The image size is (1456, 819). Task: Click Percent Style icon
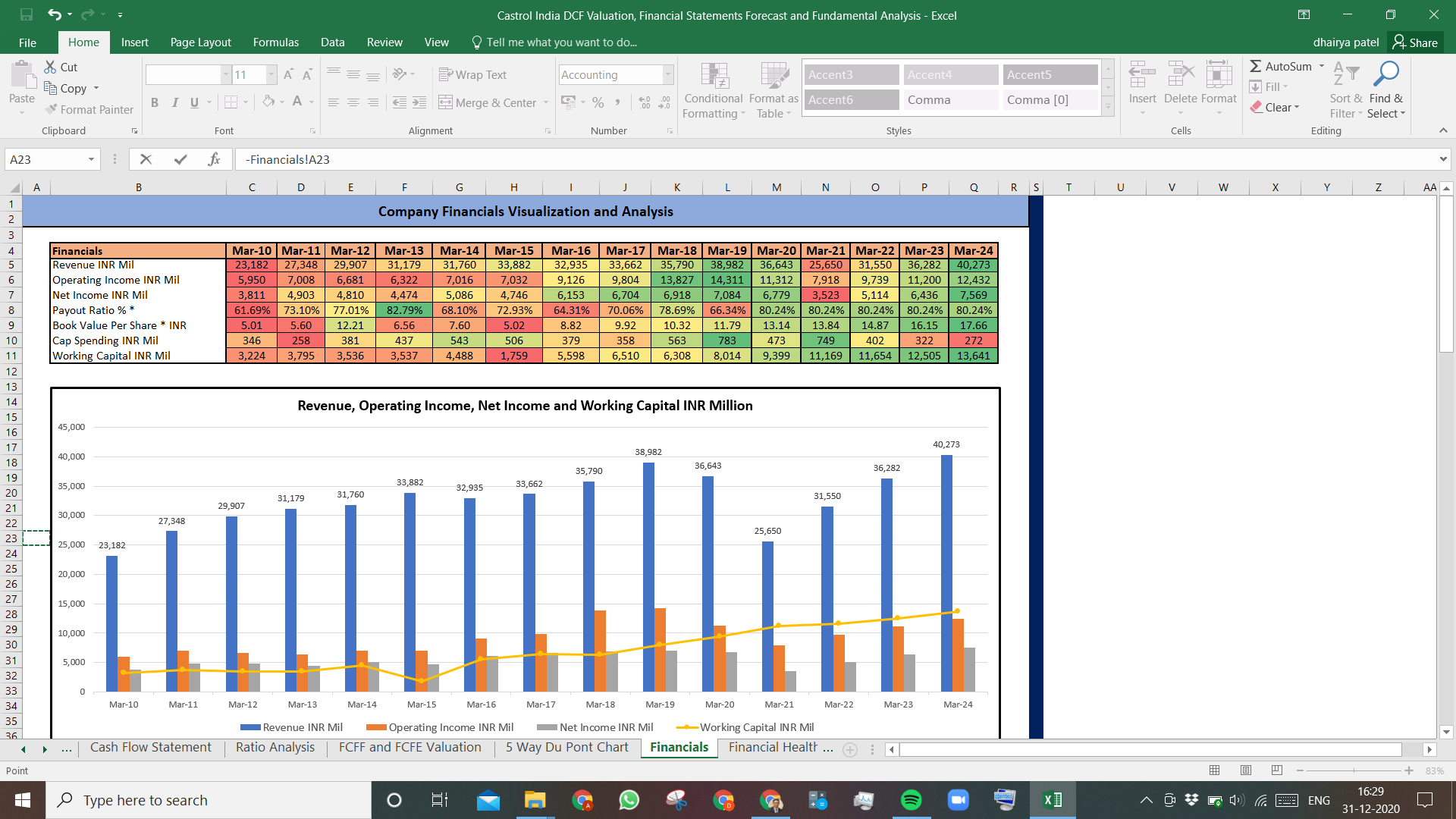598,102
